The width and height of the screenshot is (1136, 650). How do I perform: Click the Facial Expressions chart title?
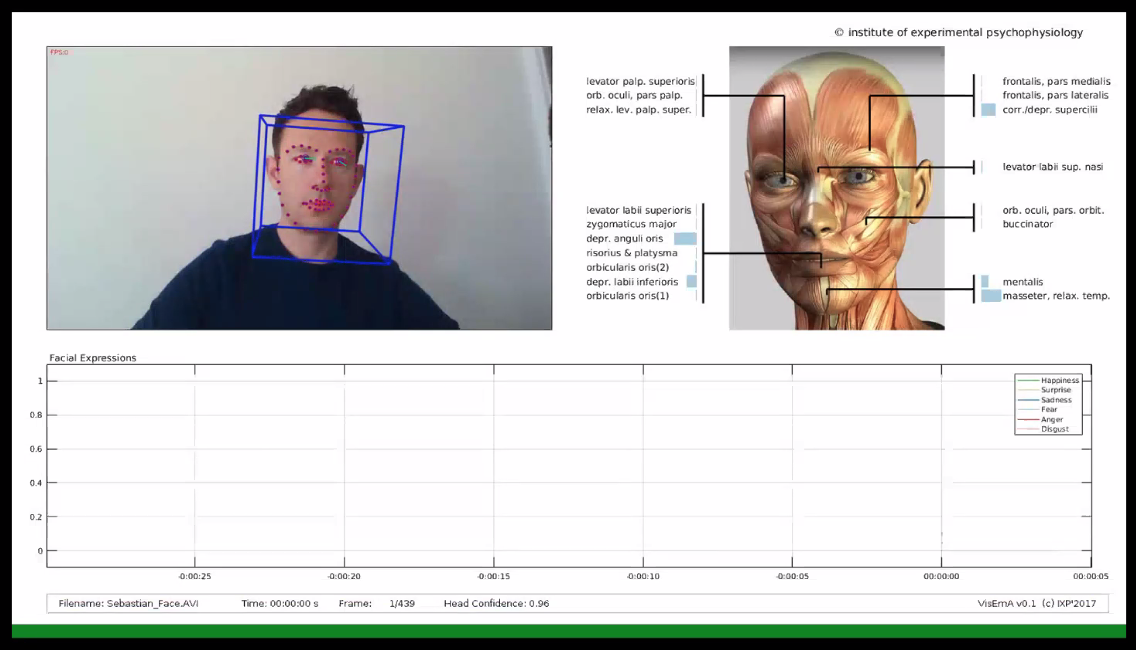[93, 358]
